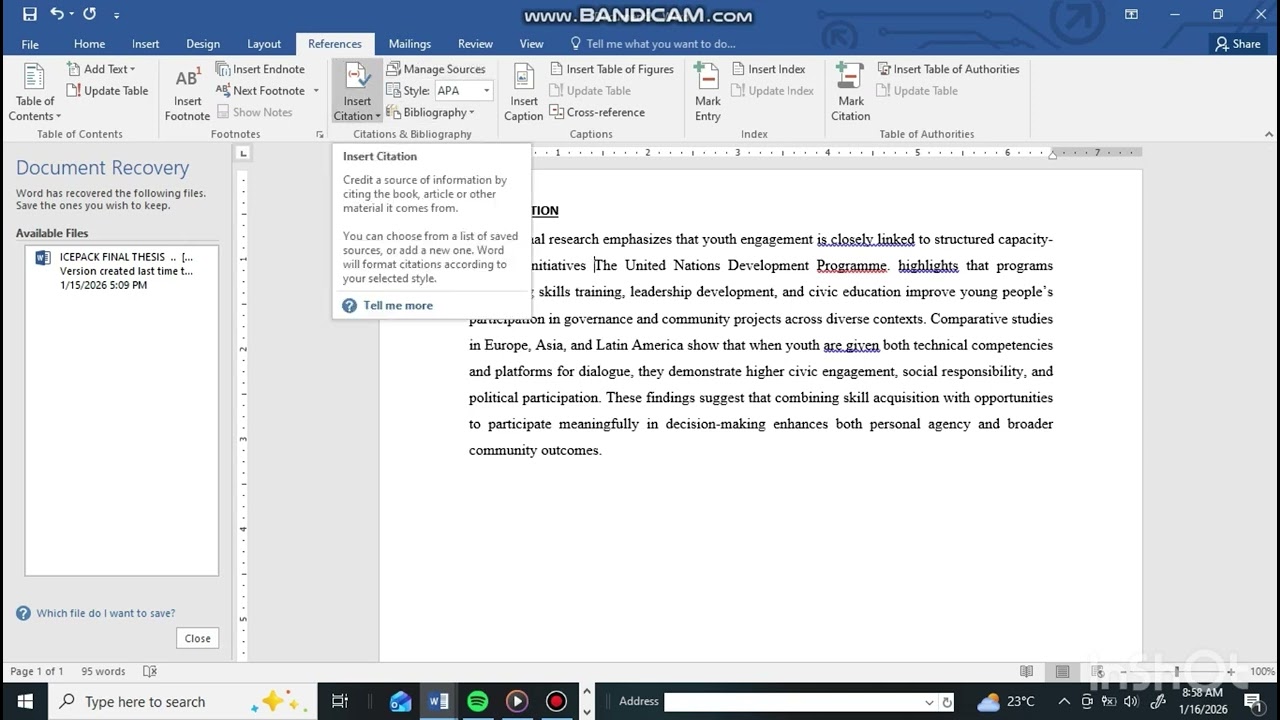Click the Page 1 of 1 status indicator
The width and height of the screenshot is (1280, 720).
click(36, 671)
